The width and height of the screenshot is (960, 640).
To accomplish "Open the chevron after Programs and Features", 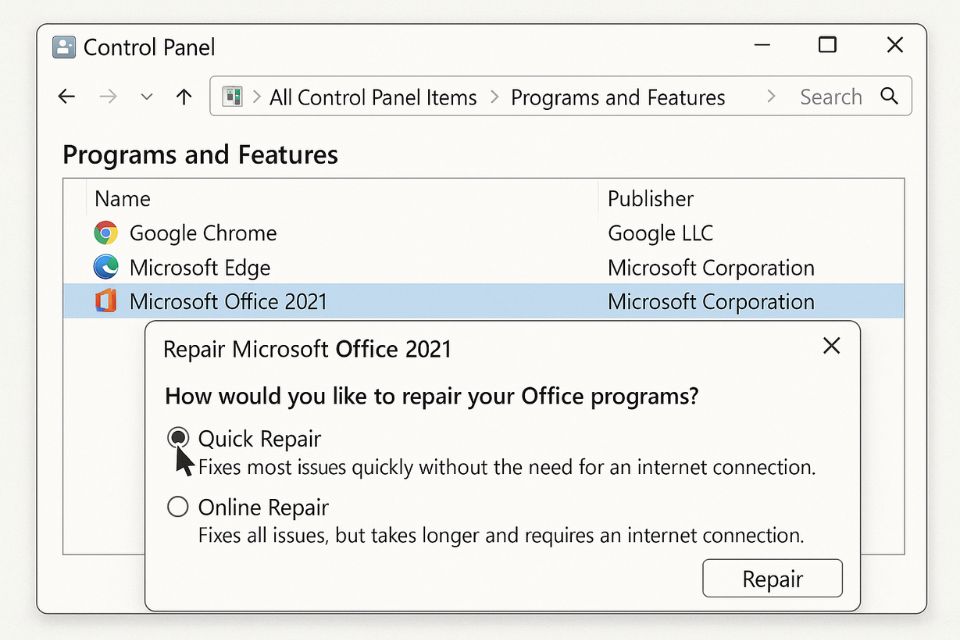I will [770, 96].
